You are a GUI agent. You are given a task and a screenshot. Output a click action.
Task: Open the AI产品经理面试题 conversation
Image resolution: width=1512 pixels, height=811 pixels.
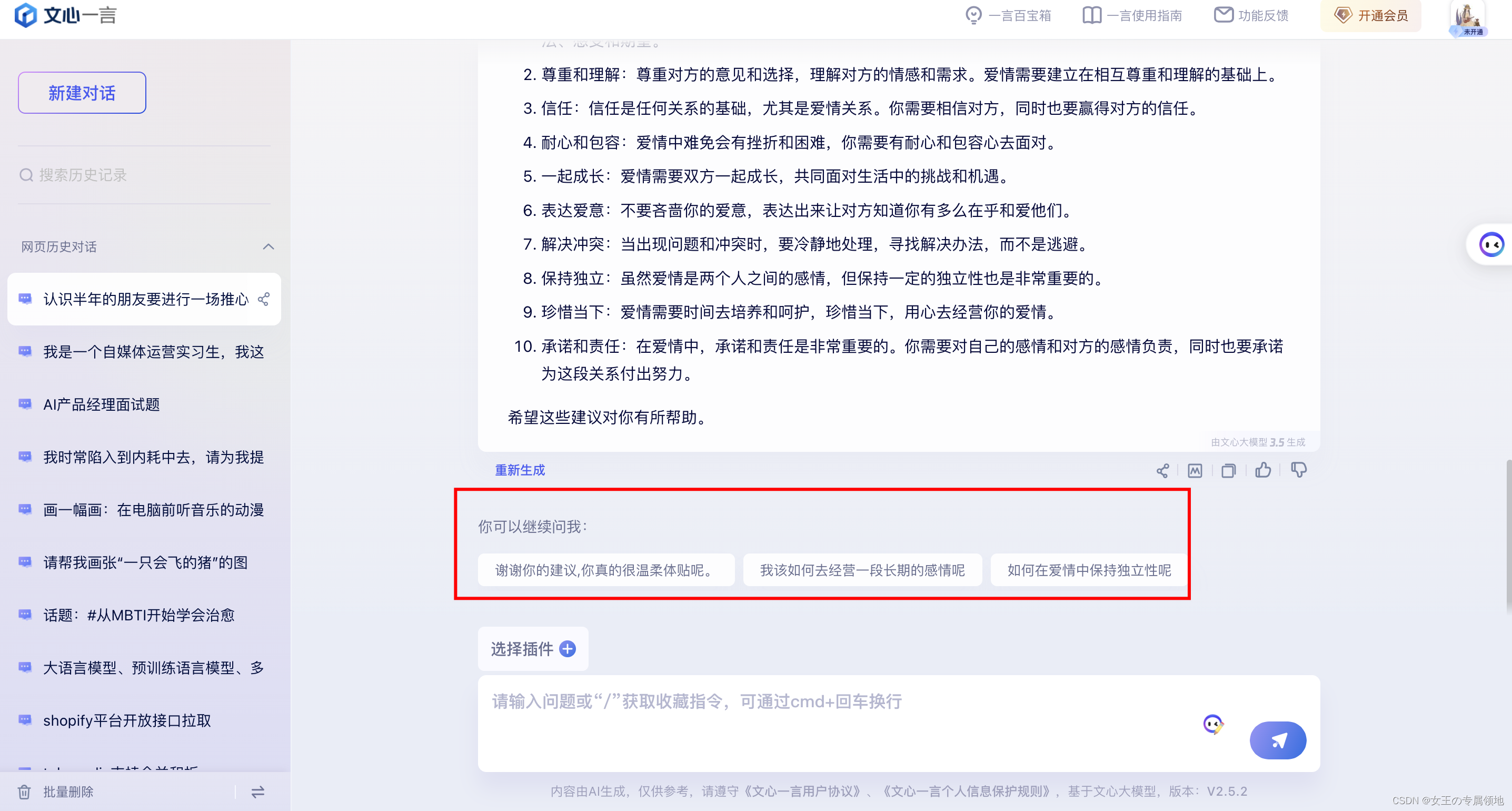(102, 404)
